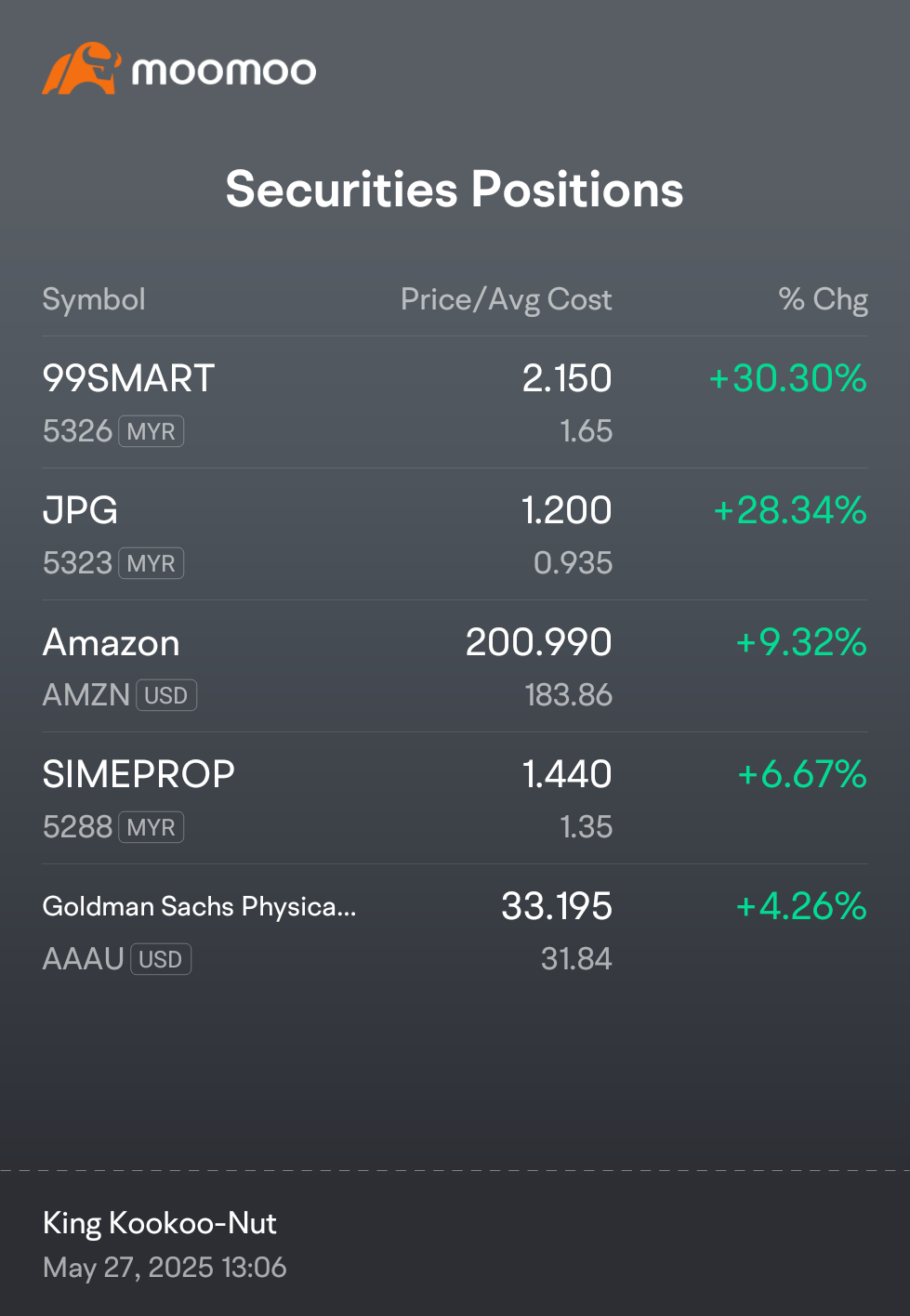Tap the MYR badge next to 5323
The height and width of the screenshot is (1316, 910).
(x=152, y=563)
